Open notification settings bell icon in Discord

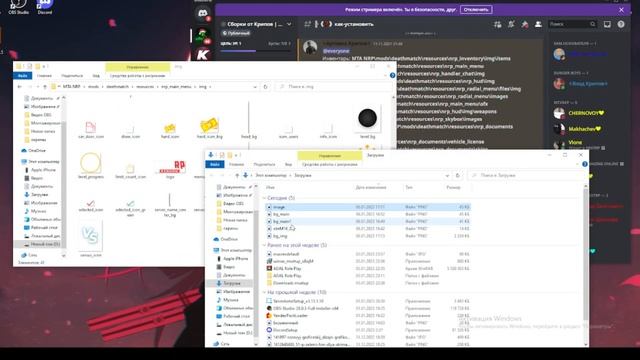pyautogui.click(x=511, y=24)
